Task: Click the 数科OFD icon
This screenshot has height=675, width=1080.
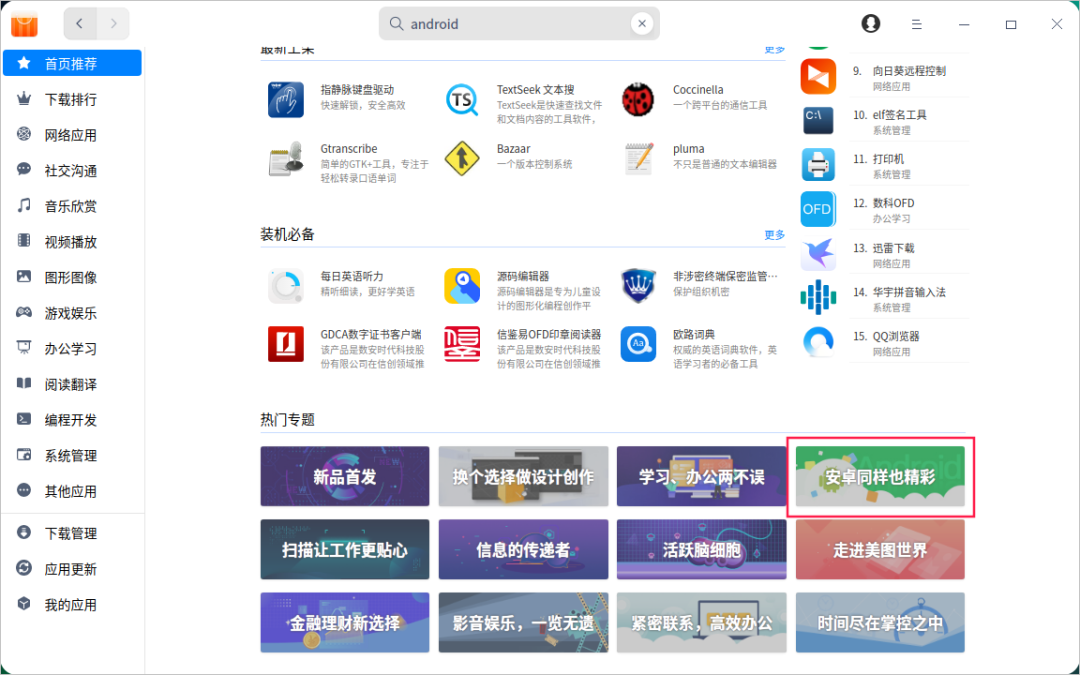Action: (818, 209)
